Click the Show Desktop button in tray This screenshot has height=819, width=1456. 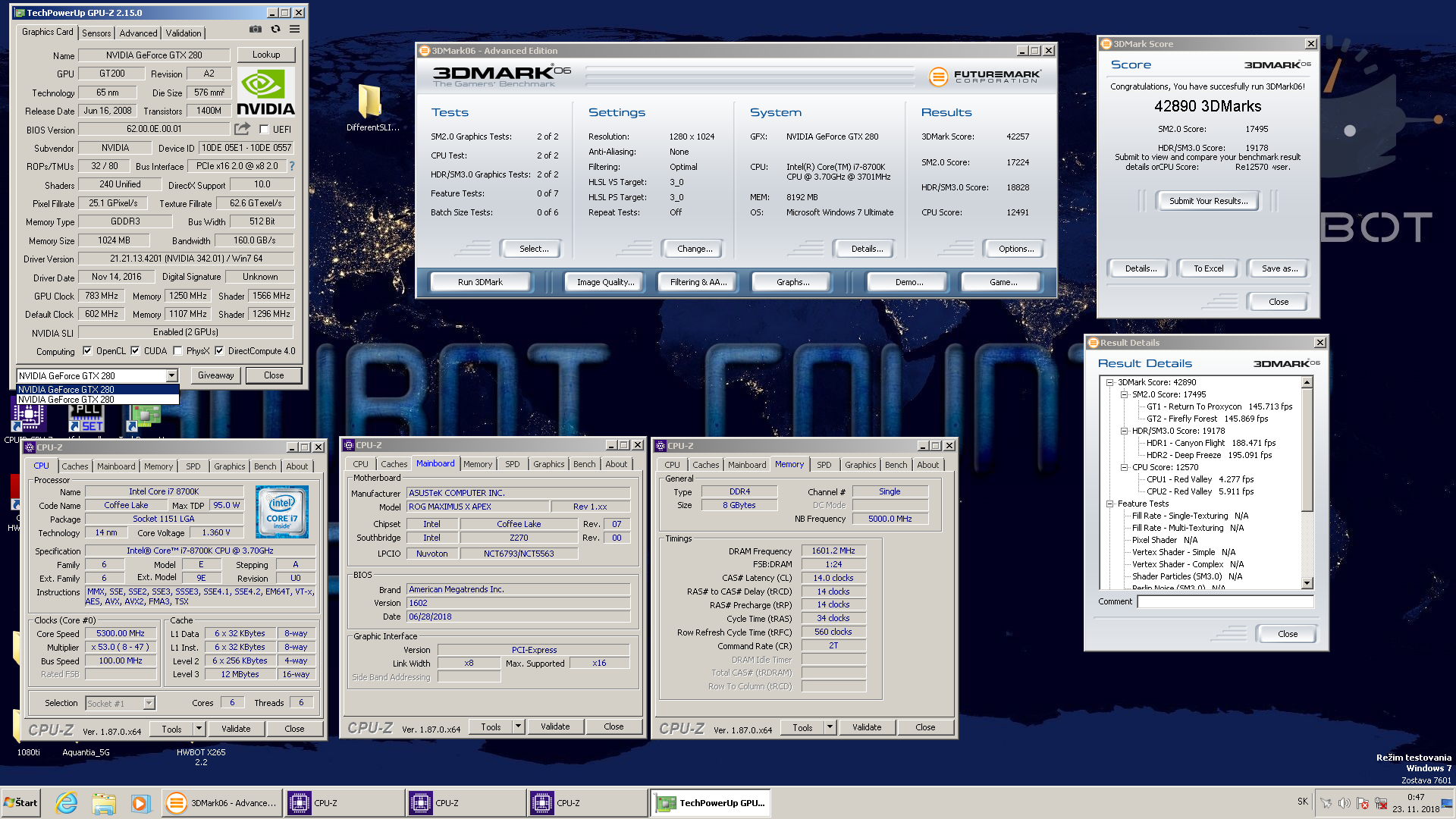(x=1448, y=802)
